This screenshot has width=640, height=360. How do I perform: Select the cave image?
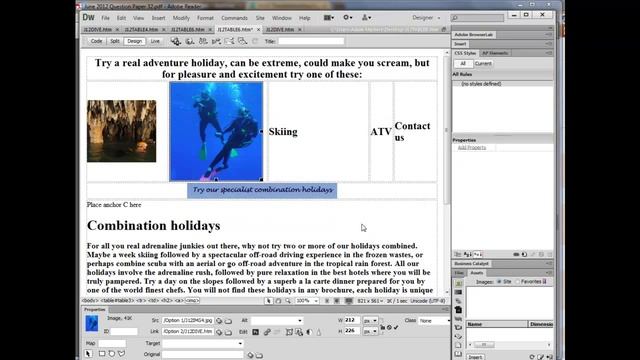coord(121,131)
